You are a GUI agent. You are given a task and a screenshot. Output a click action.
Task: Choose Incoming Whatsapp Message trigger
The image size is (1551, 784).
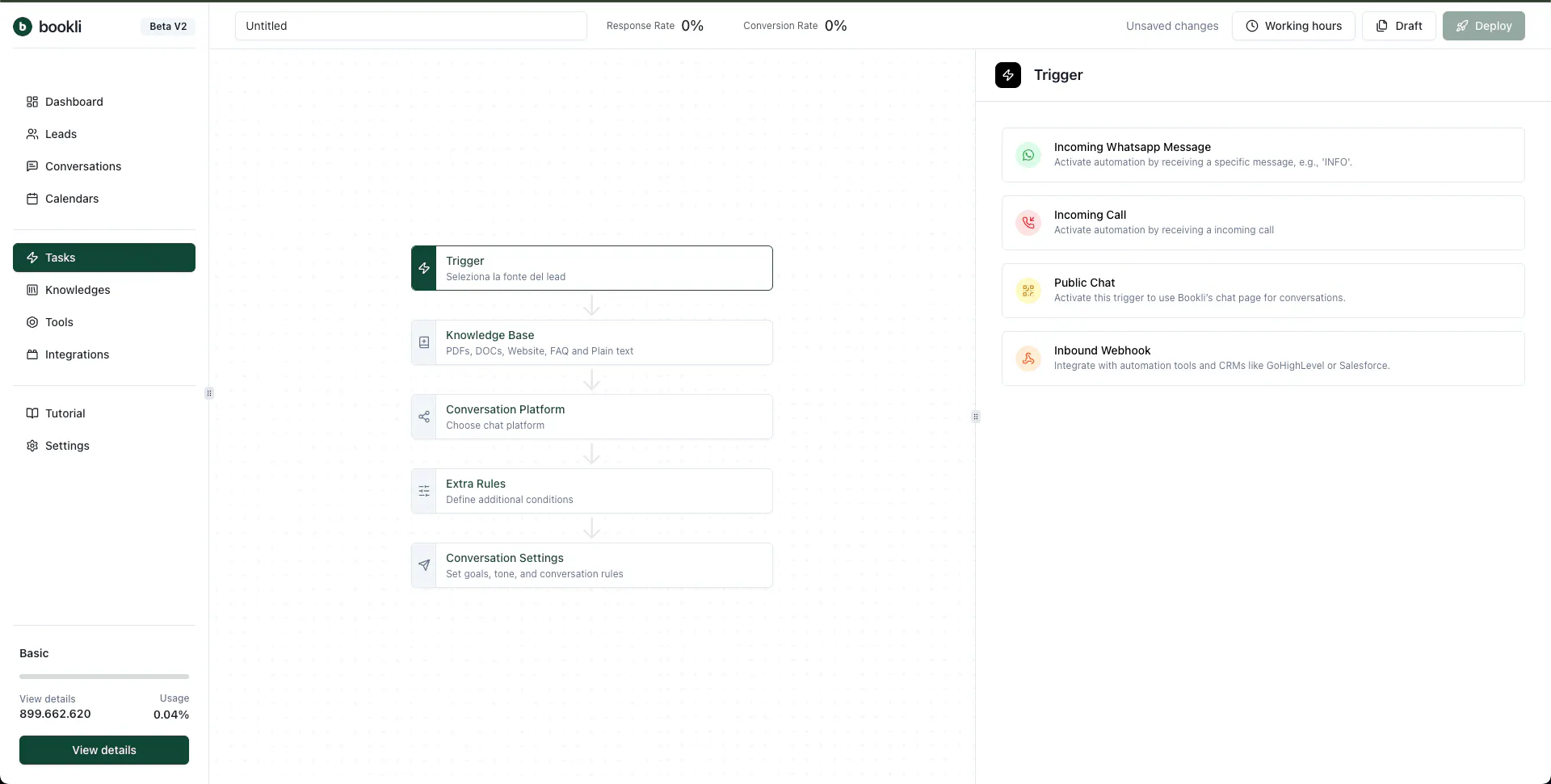point(1263,155)
